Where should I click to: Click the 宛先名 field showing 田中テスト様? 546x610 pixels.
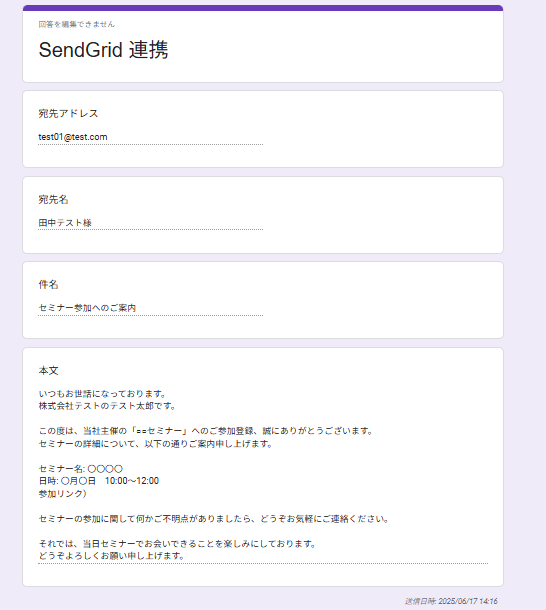(151, 223)
